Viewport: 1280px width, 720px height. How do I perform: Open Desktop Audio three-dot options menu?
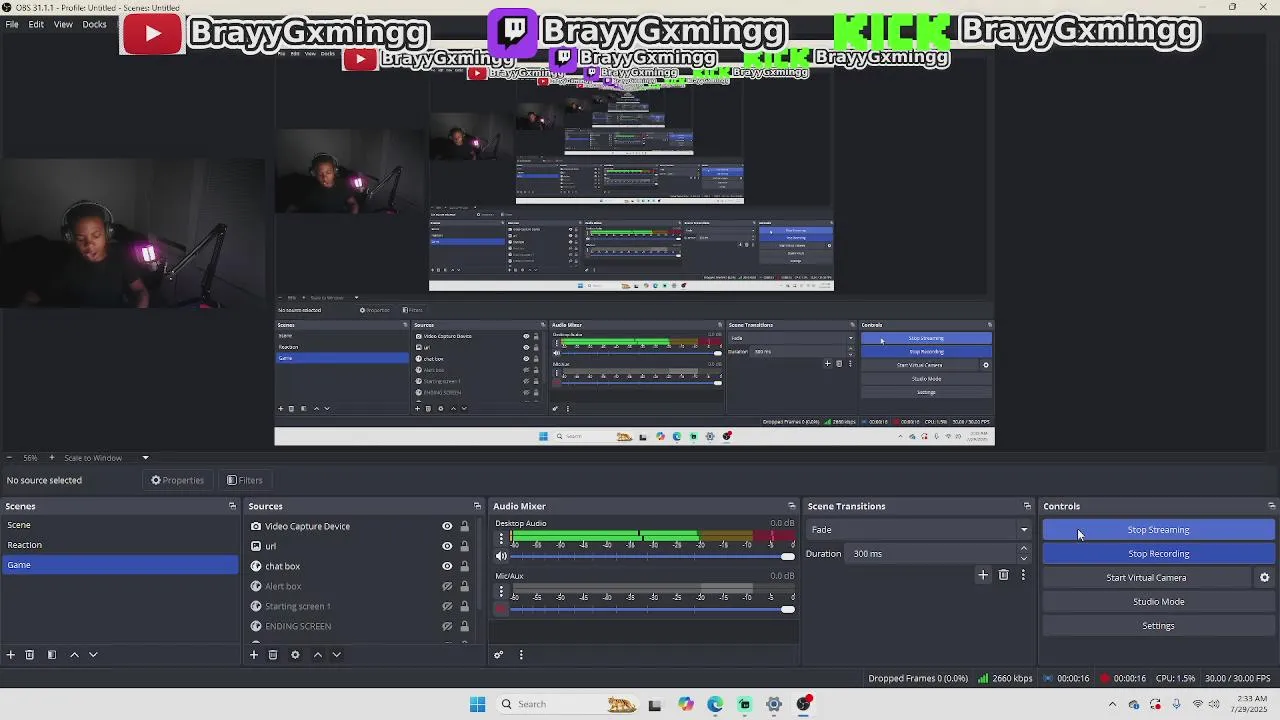[501, 537]
